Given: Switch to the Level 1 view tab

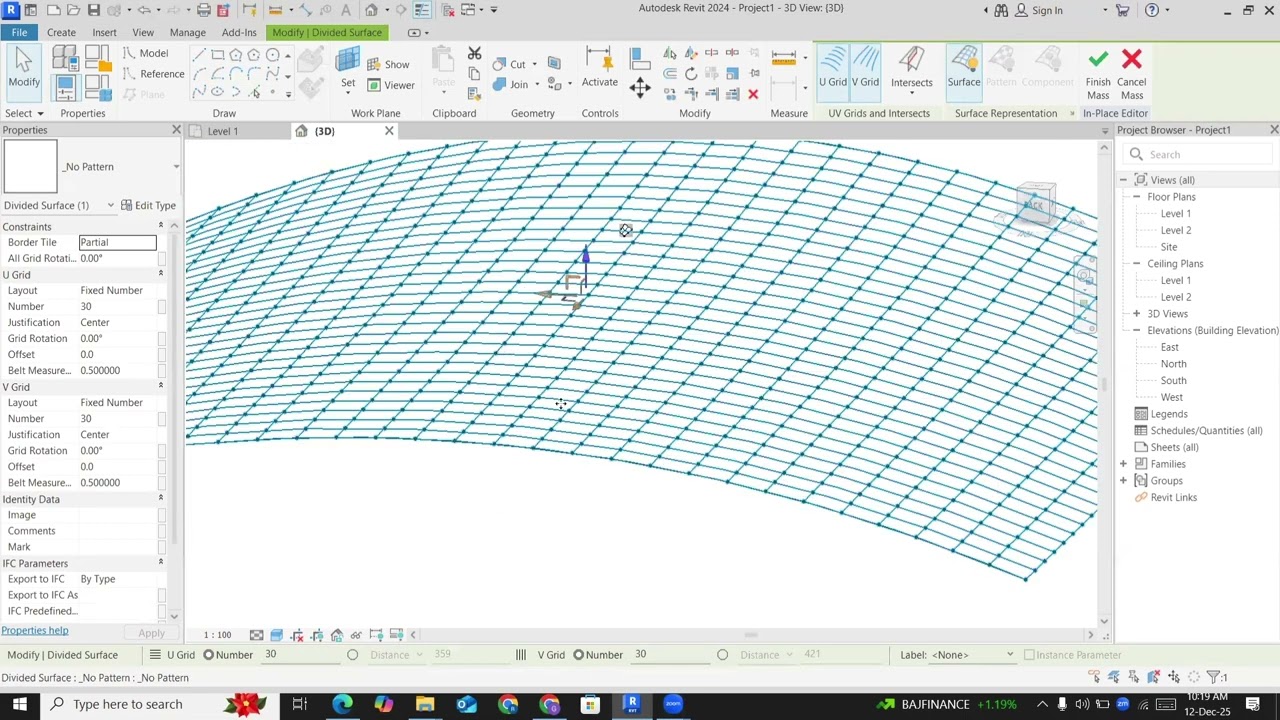Looking at the screenshot, I should 222,131.
